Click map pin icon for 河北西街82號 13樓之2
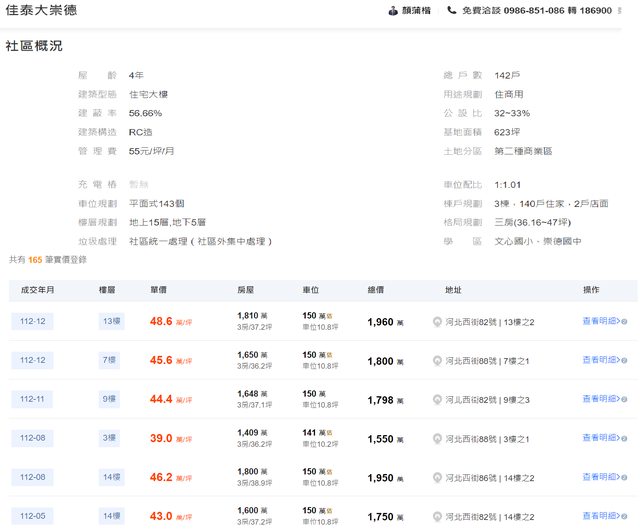The width and height of the screenshot is (640, 532). [x=437, y=322]
